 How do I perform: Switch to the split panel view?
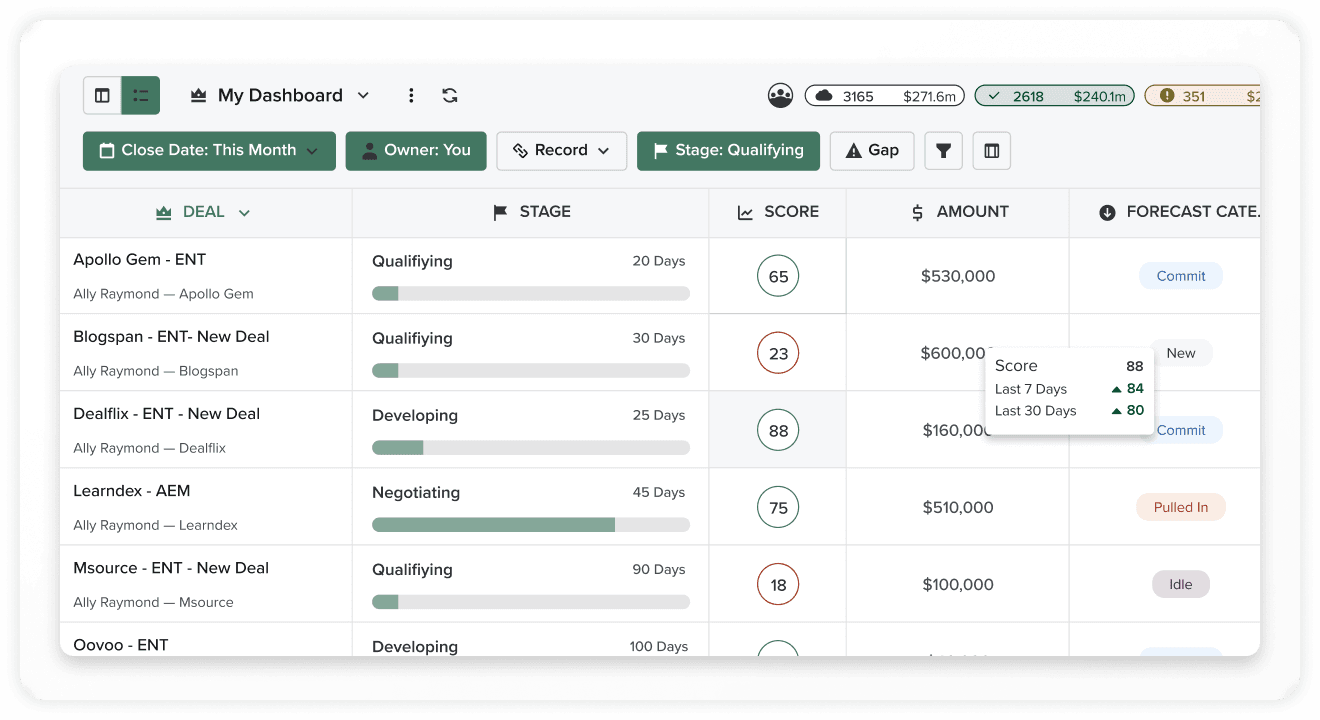[x=102, y=95]
